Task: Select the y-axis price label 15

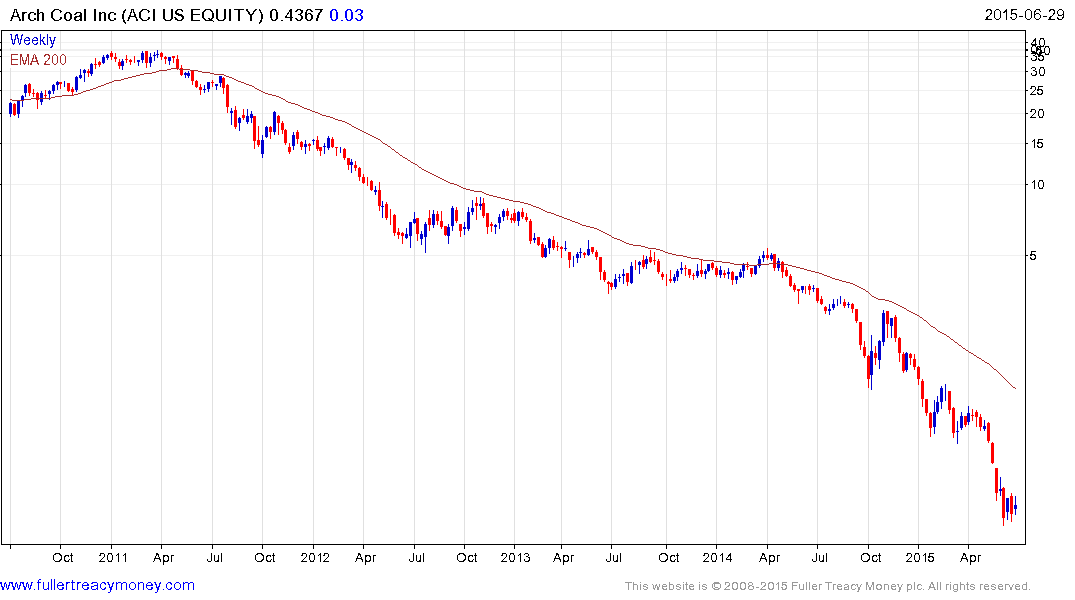Action: point(1038,144)
